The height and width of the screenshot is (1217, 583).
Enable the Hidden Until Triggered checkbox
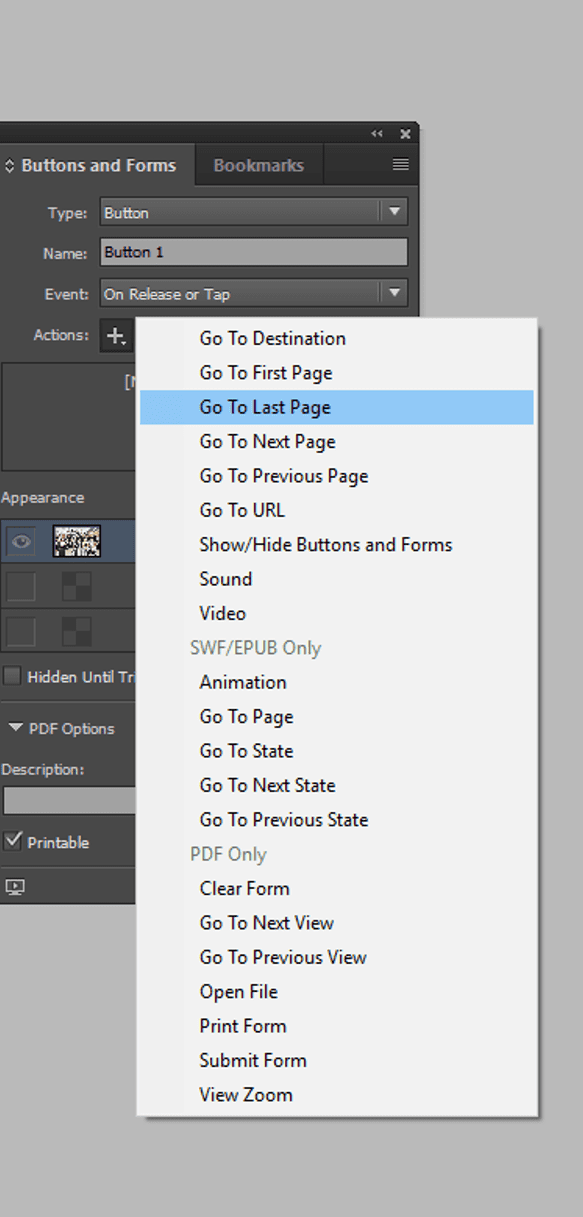point(12,677)
